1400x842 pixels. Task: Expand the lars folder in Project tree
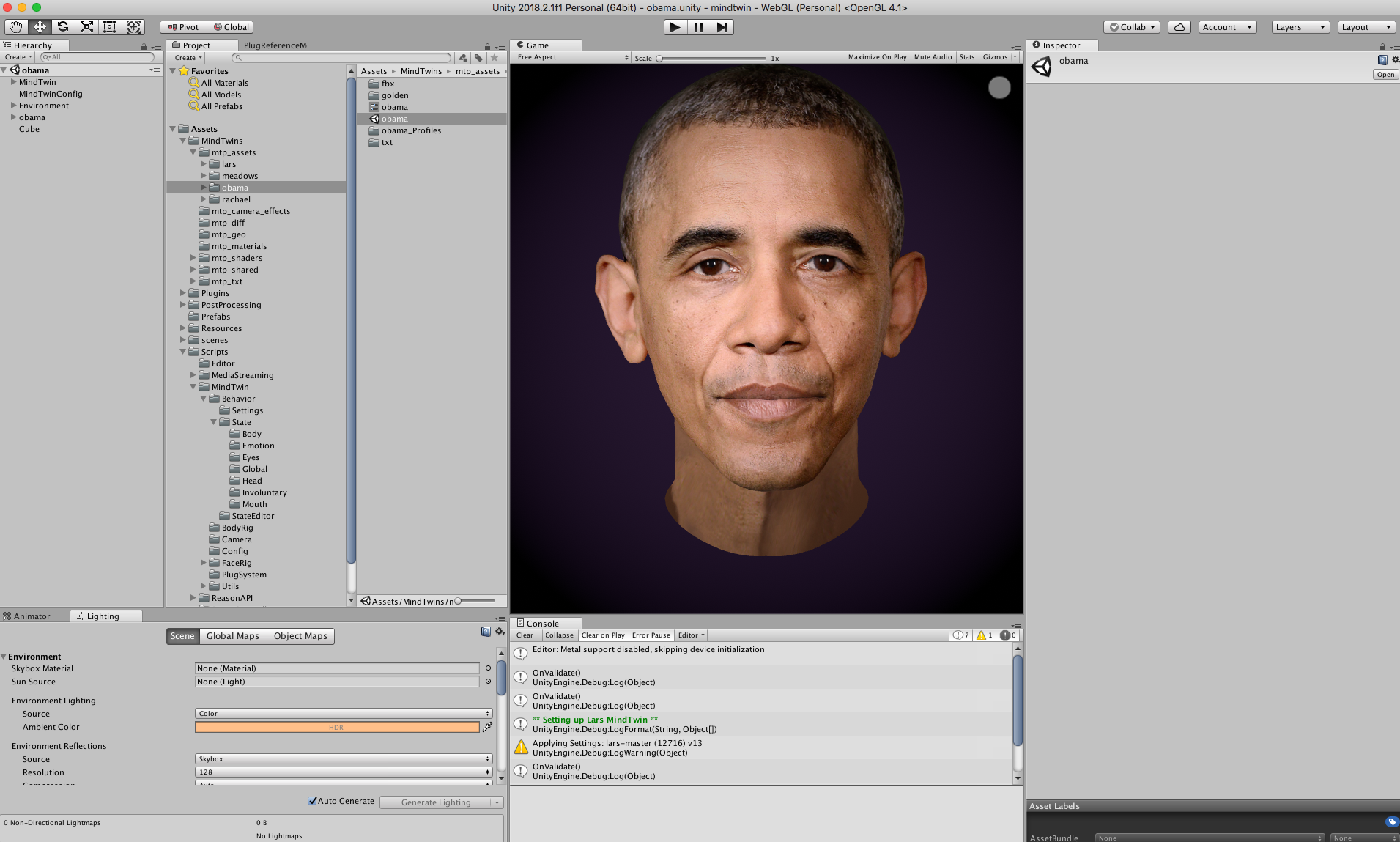click(x=204, y=164)
